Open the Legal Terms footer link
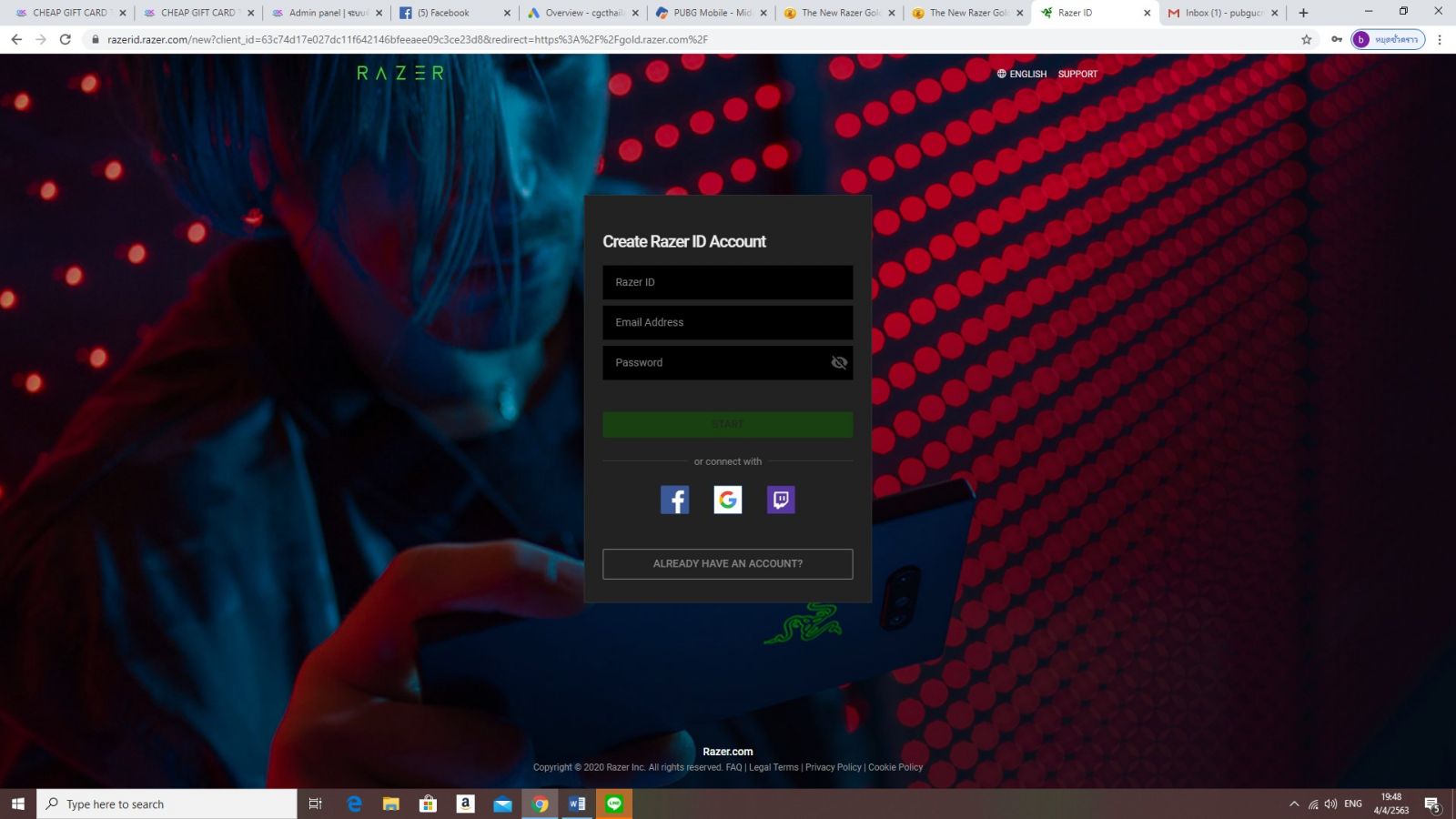Screen dimensions: 1456x819 tap(773, 767)
